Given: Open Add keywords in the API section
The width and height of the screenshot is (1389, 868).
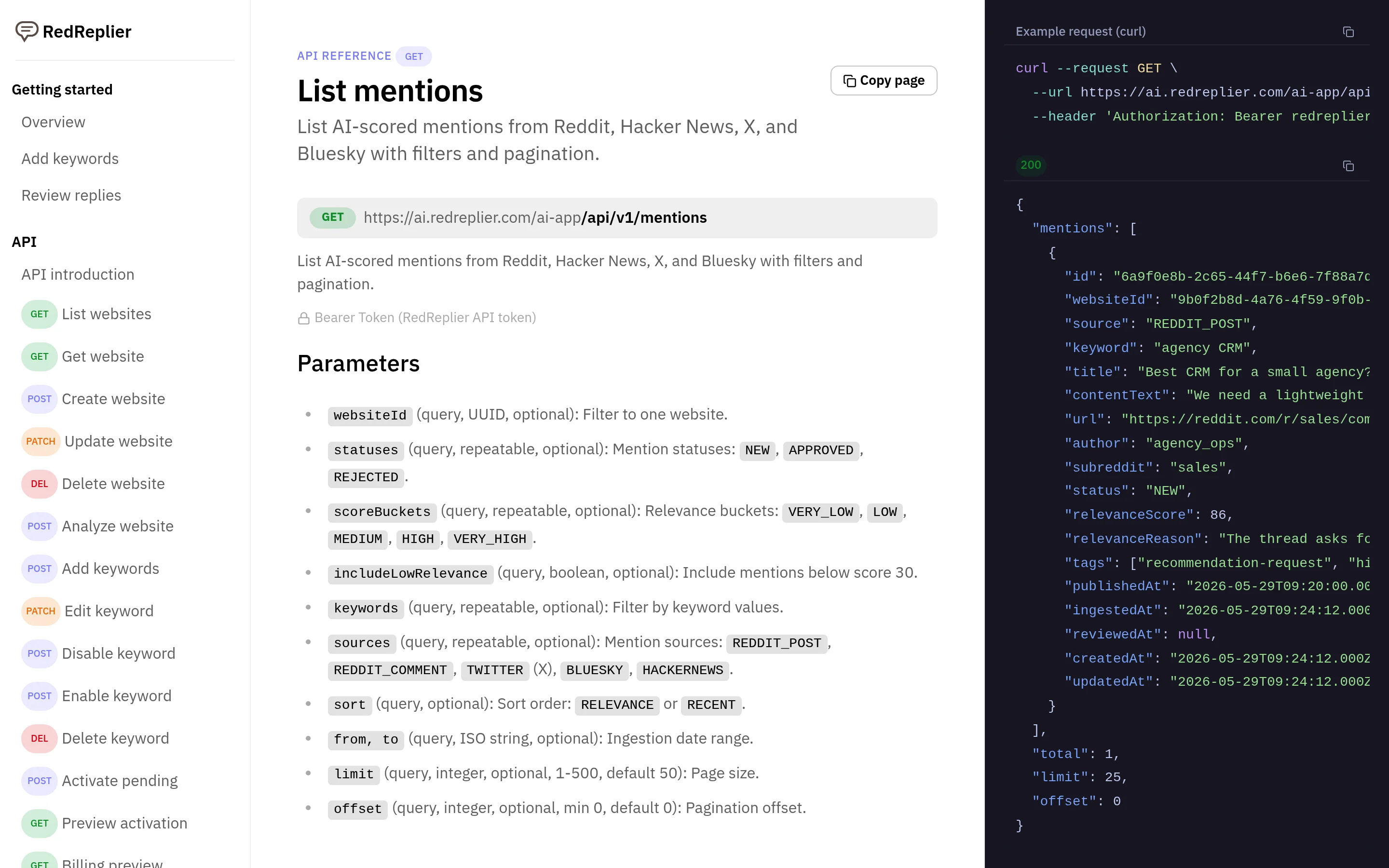Looking at the screenshot, I should 110,569.
